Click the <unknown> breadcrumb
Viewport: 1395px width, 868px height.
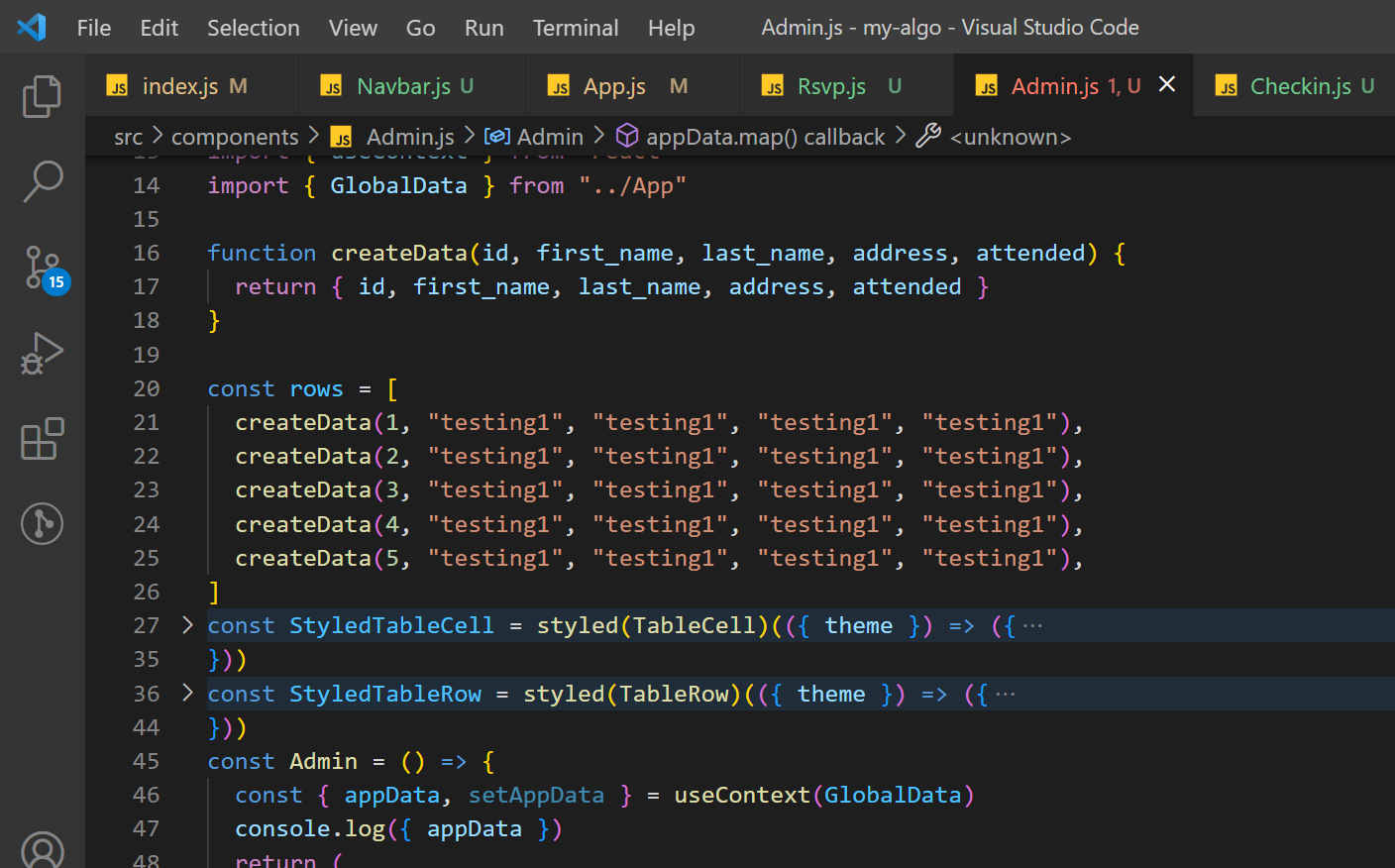click(x=1011, y=137)
